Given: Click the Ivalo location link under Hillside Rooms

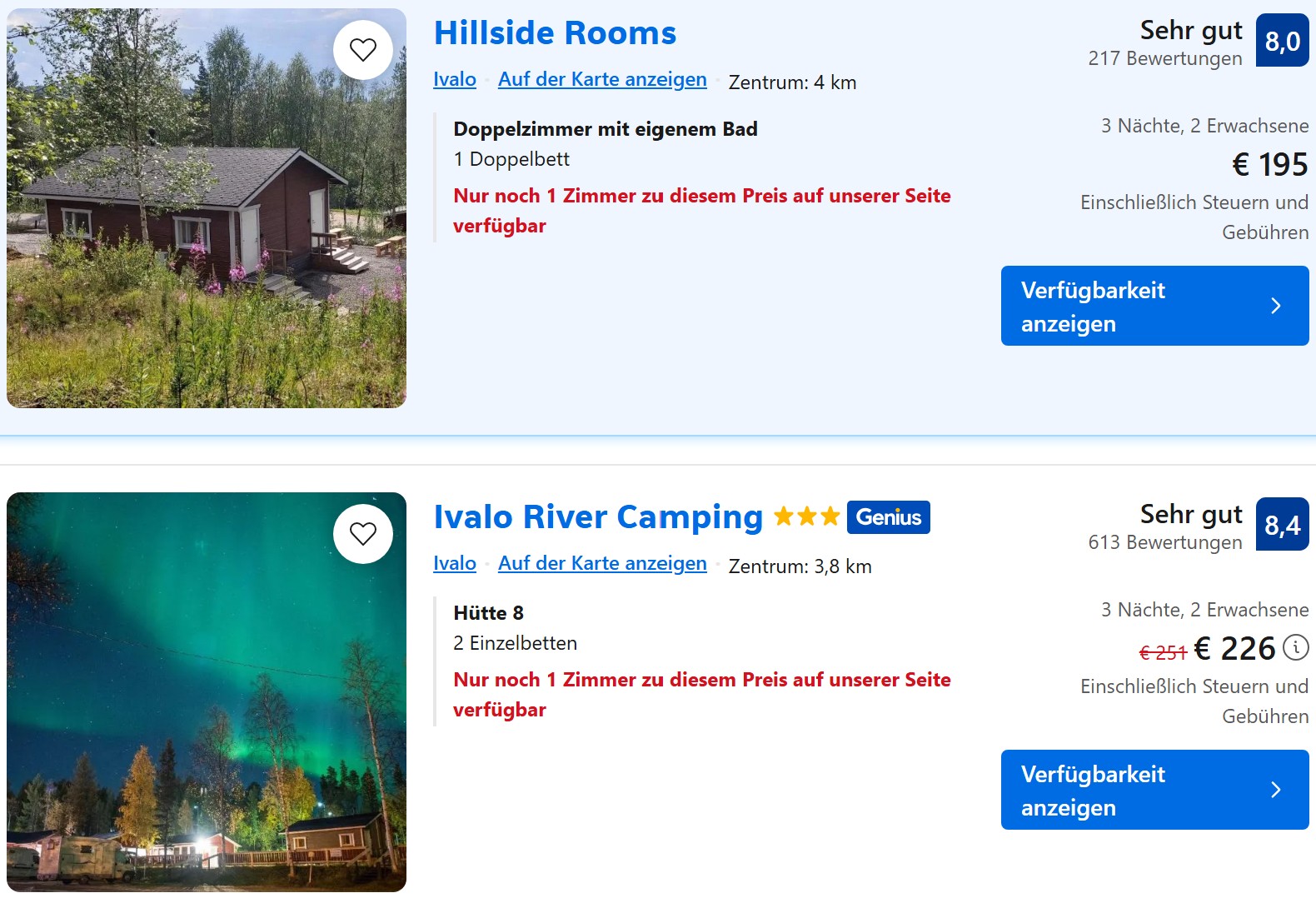Looking at the screenshot, I should coord(455,79).
